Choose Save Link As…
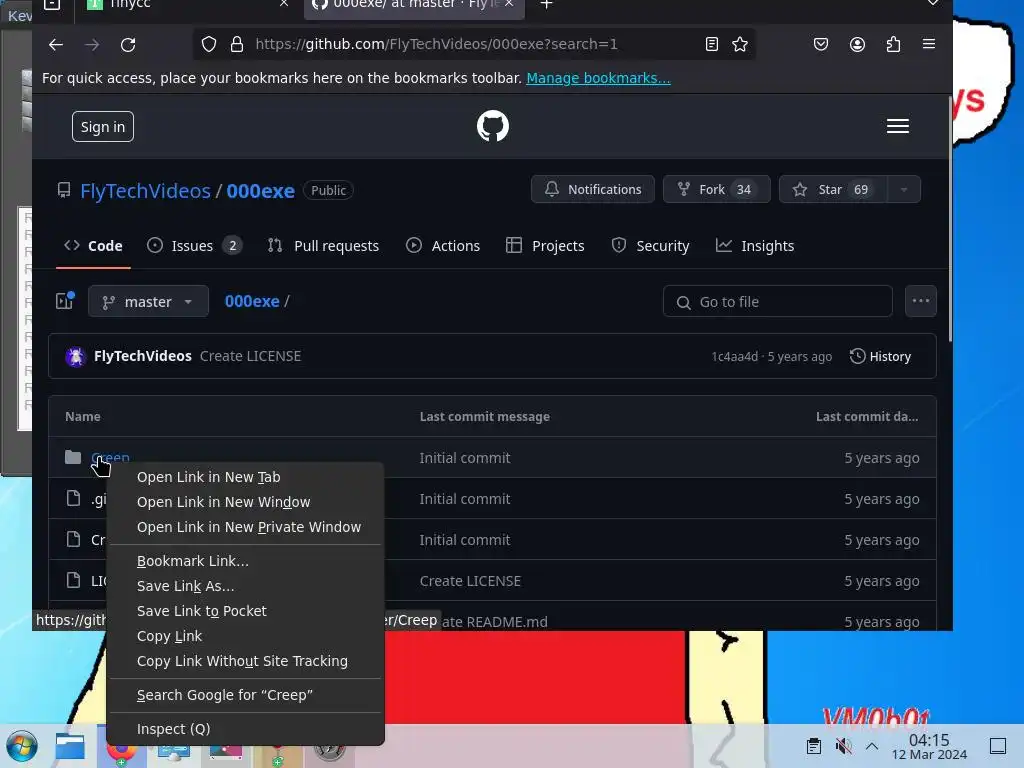This screenshot has height=768, width=1024. (x=245, y=586)
